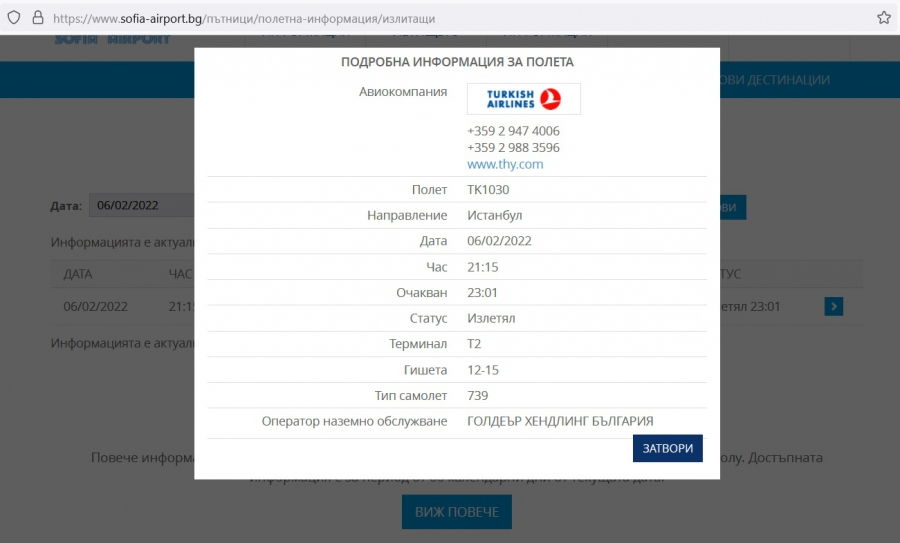Click the ВИЖ ПОВЕЧЕ button

(x=457, y=512)
